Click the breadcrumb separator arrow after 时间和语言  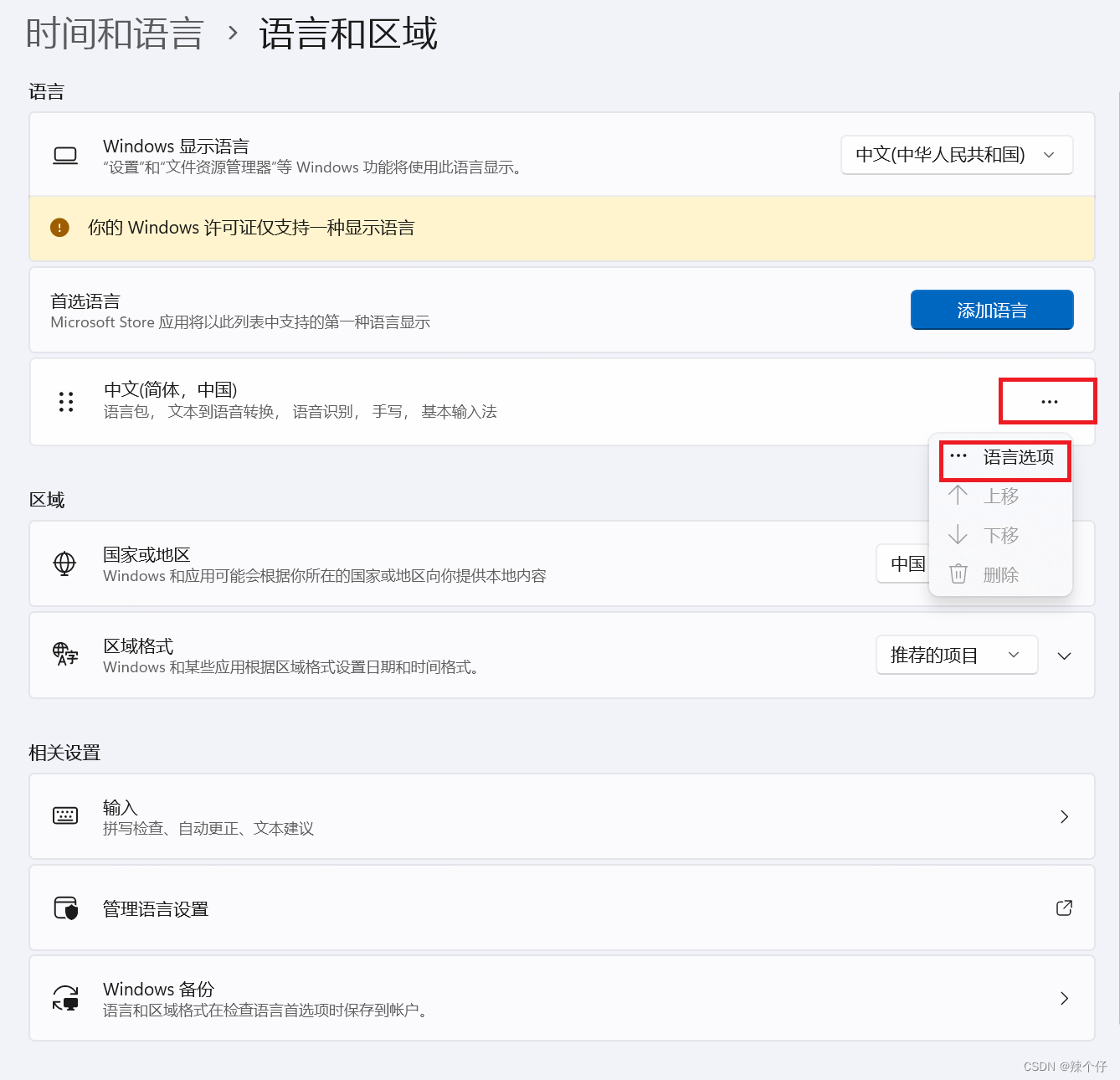[x=233, y=33]
